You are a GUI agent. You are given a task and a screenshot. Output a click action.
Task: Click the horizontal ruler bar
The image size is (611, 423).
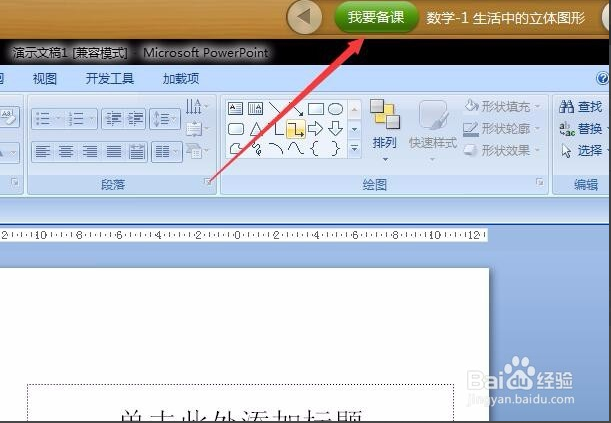click(x=244, y=235)
